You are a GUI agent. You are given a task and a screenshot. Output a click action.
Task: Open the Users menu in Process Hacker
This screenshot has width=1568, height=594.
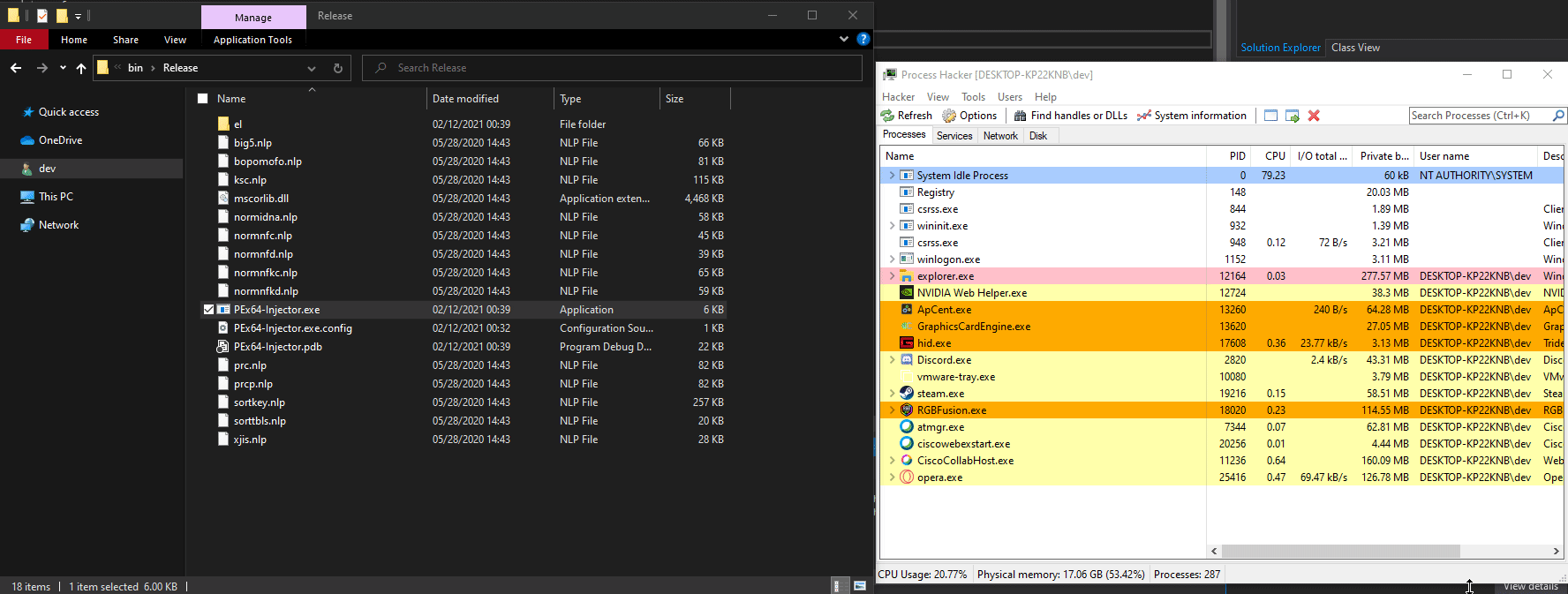(1010, 97)
